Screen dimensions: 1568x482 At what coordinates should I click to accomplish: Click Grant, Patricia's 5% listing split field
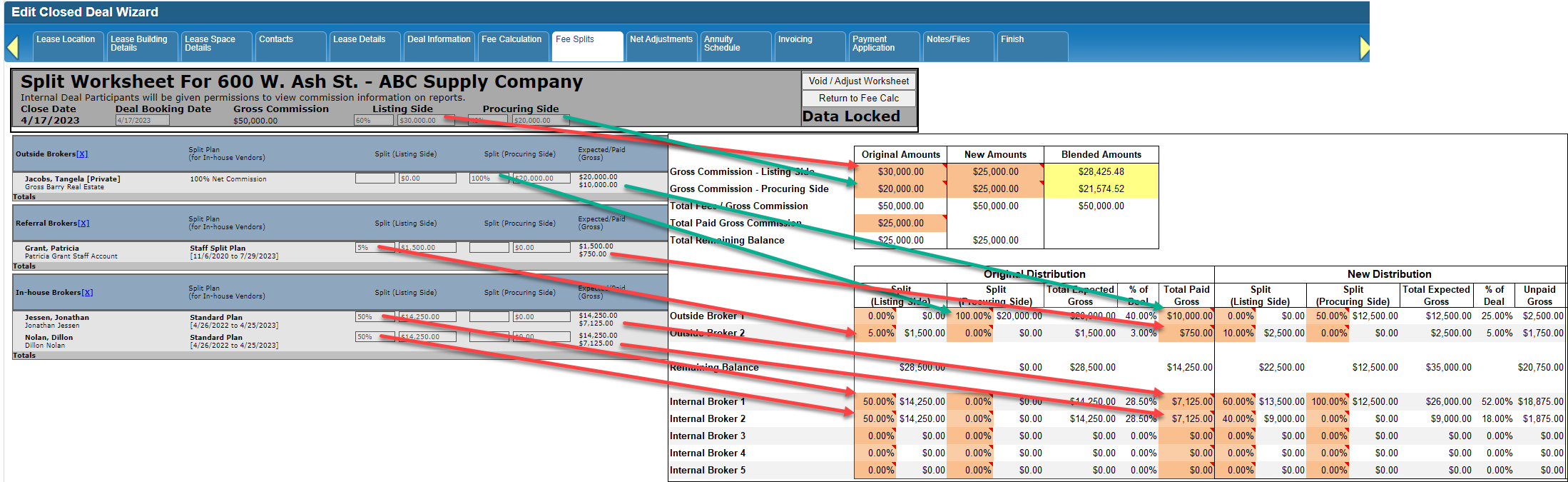374,248
